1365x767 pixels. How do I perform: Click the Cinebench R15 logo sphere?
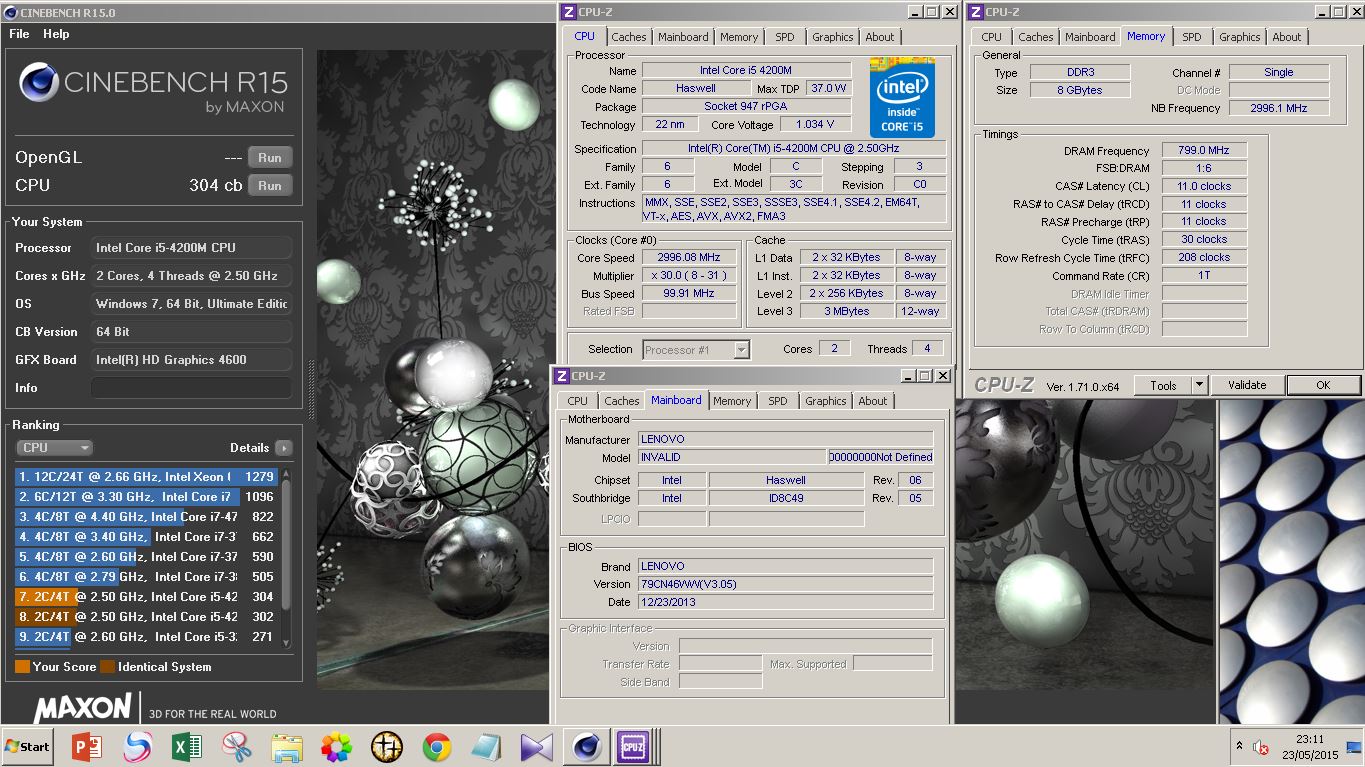click(38, 83)
